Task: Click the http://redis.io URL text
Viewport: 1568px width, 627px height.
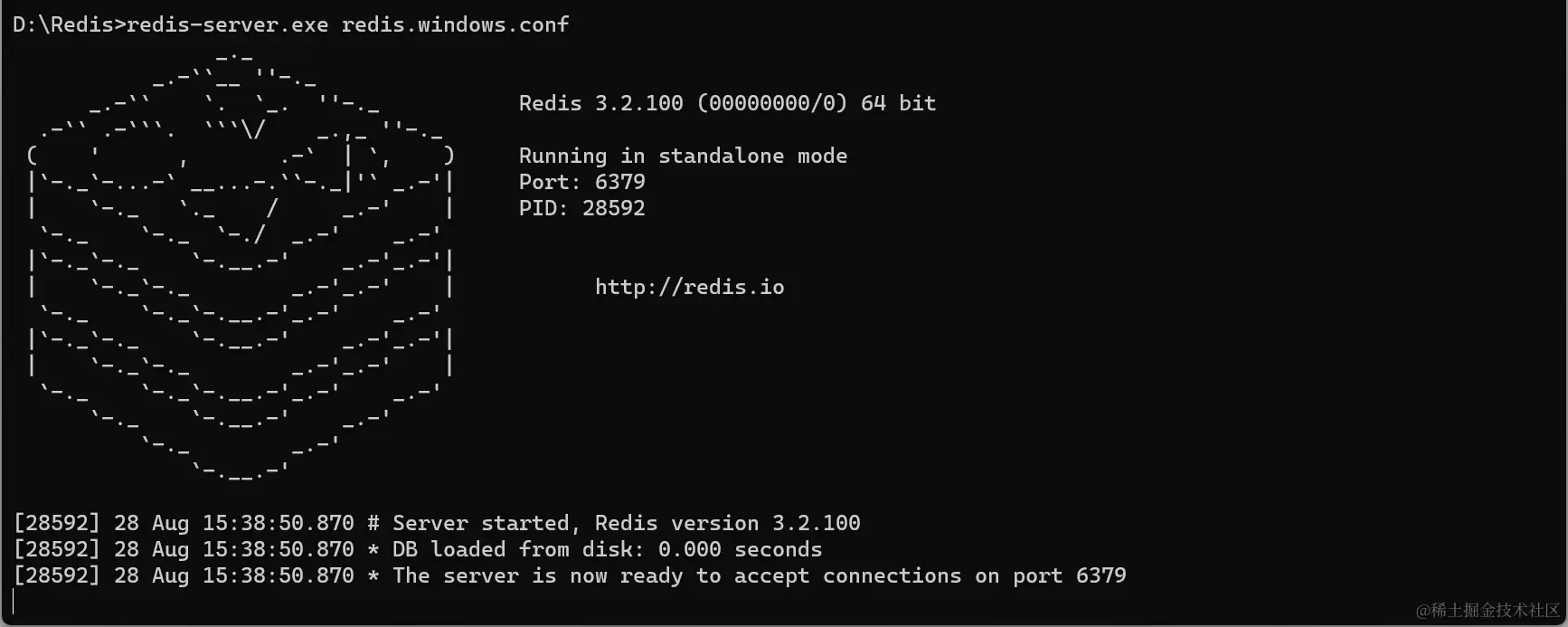Action: point(689,287)
